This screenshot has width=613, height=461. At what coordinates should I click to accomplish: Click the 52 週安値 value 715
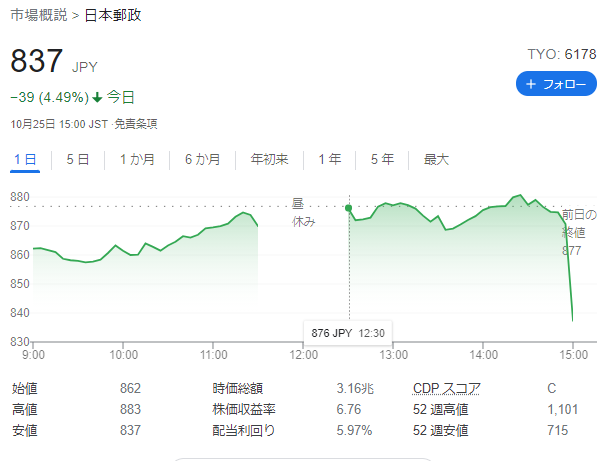[557, 431]
